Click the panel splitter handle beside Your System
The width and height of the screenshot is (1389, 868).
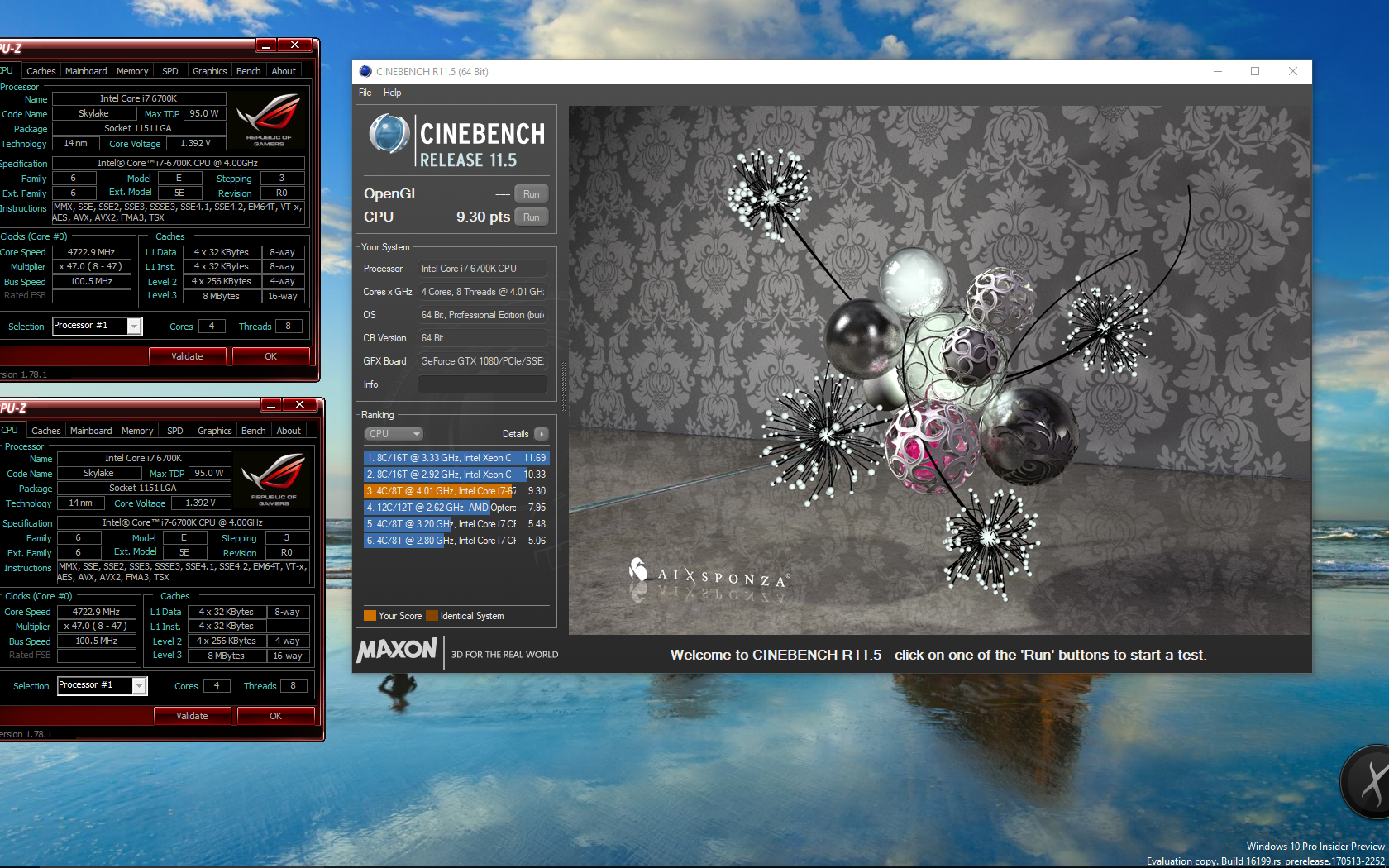click(564, 386)
